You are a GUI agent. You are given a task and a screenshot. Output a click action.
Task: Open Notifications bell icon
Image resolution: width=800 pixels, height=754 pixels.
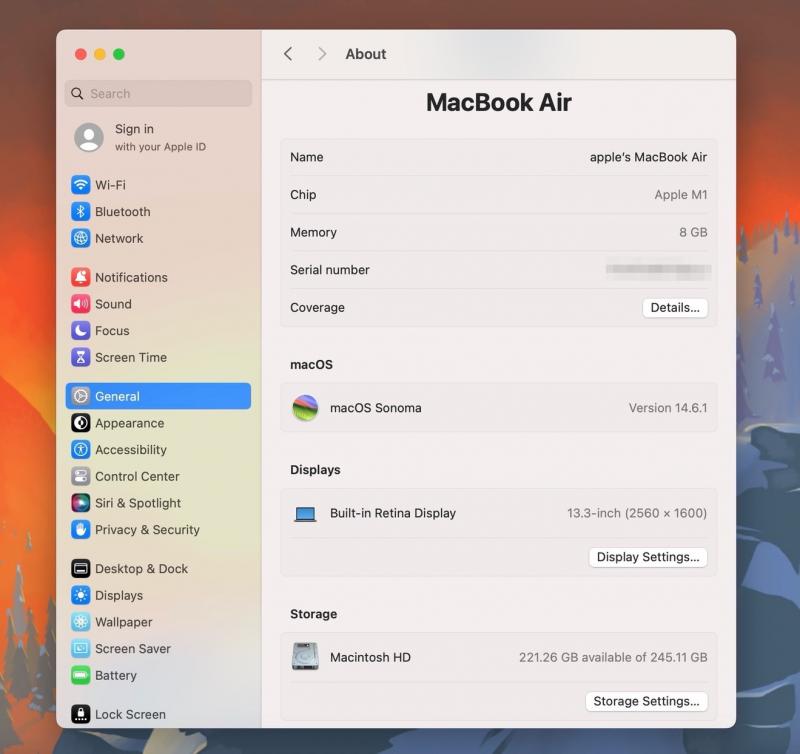(x=81, y=277)
